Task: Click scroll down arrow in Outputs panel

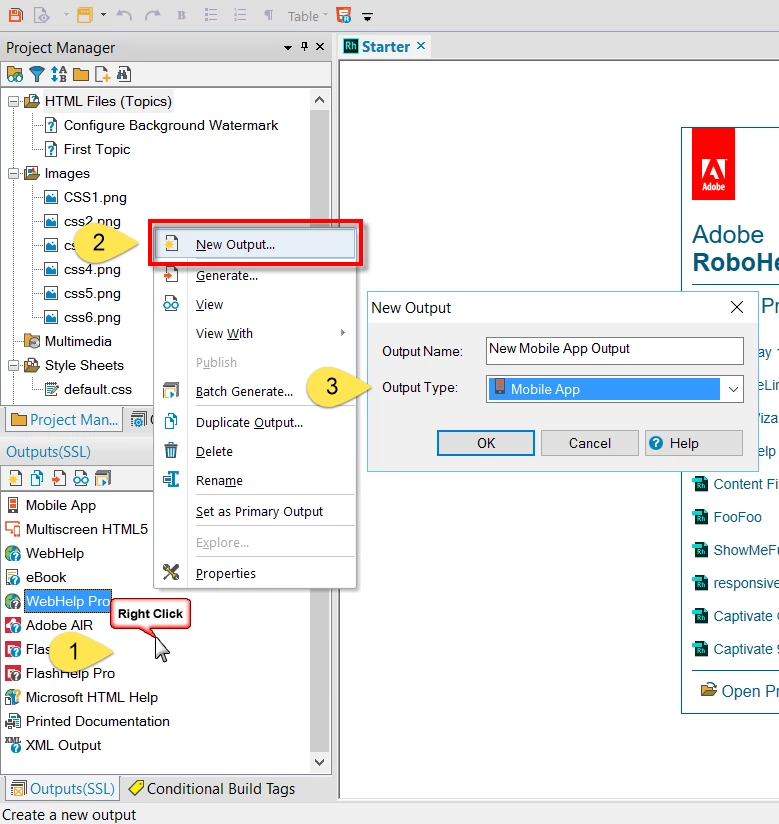Action: [x=319, y=762]
